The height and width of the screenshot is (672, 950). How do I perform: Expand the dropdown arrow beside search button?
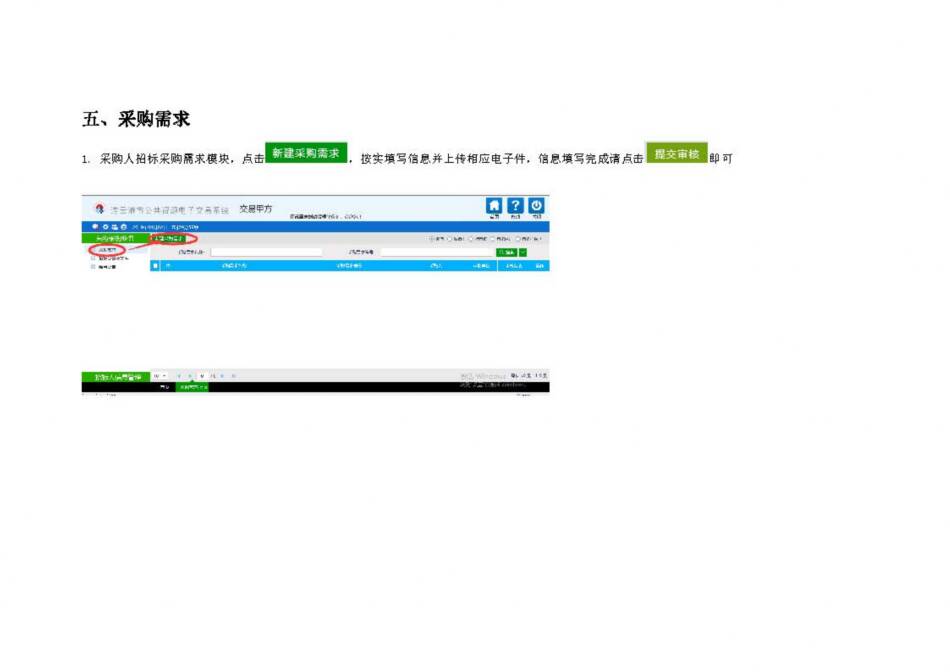523,252
